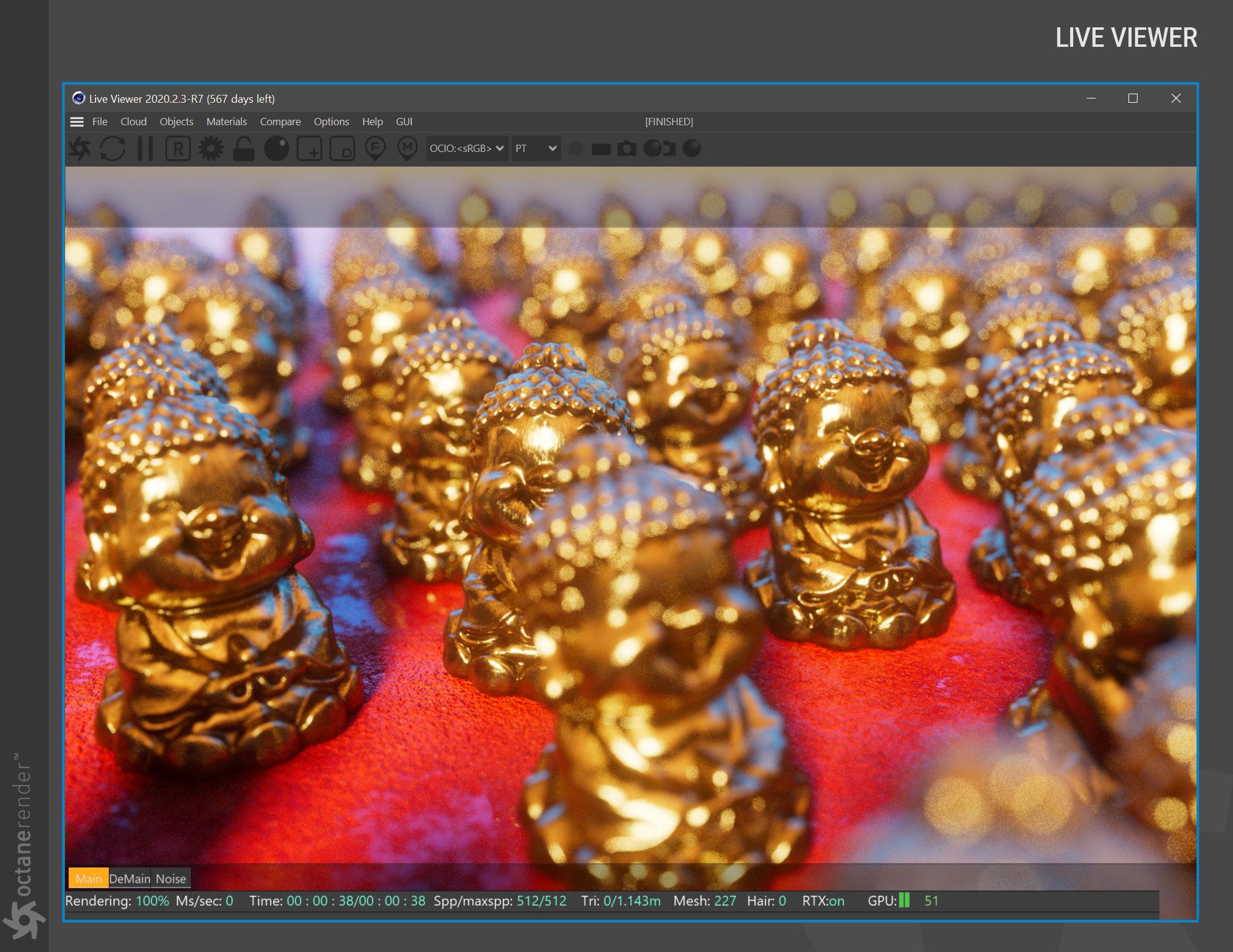The width and height of the screenshot is (1233, 952).
Task: Click the Octane send scene icon
Action: point(80,148)
